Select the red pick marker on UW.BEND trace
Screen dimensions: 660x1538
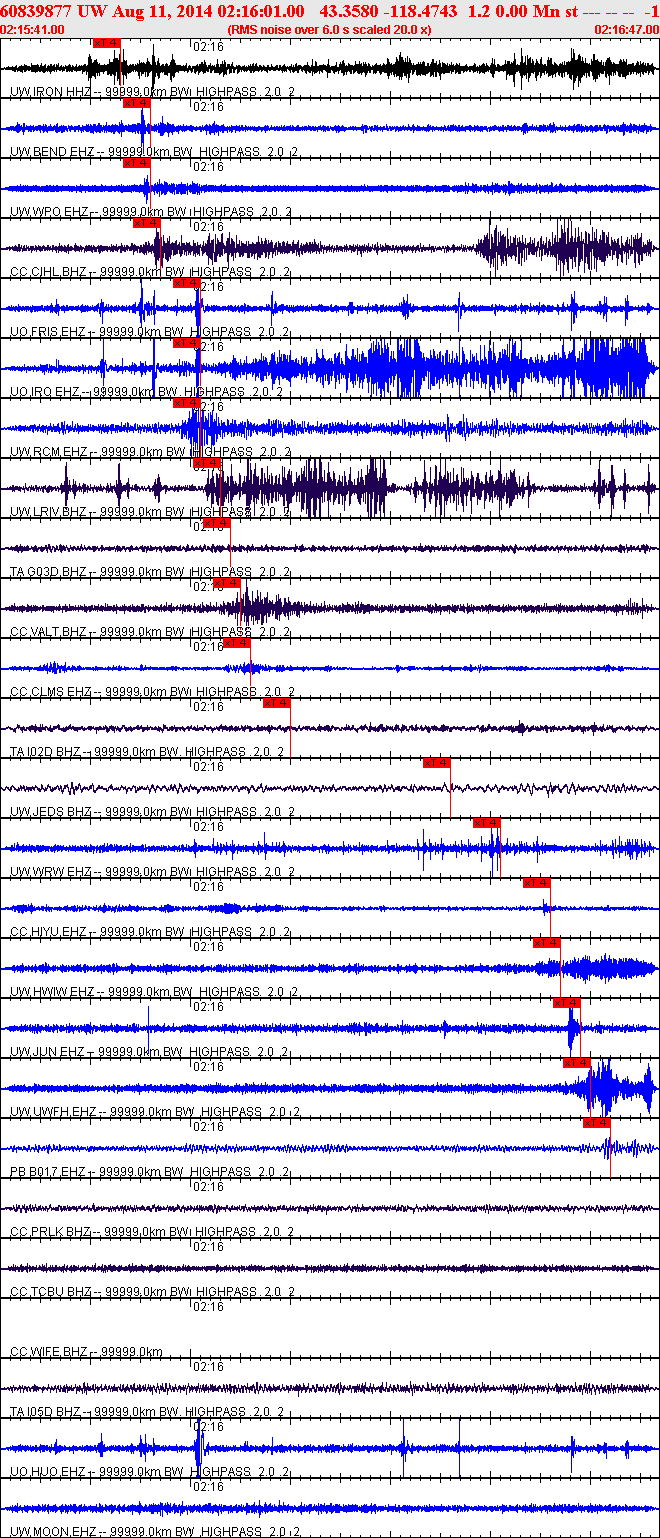pos(136,103)
